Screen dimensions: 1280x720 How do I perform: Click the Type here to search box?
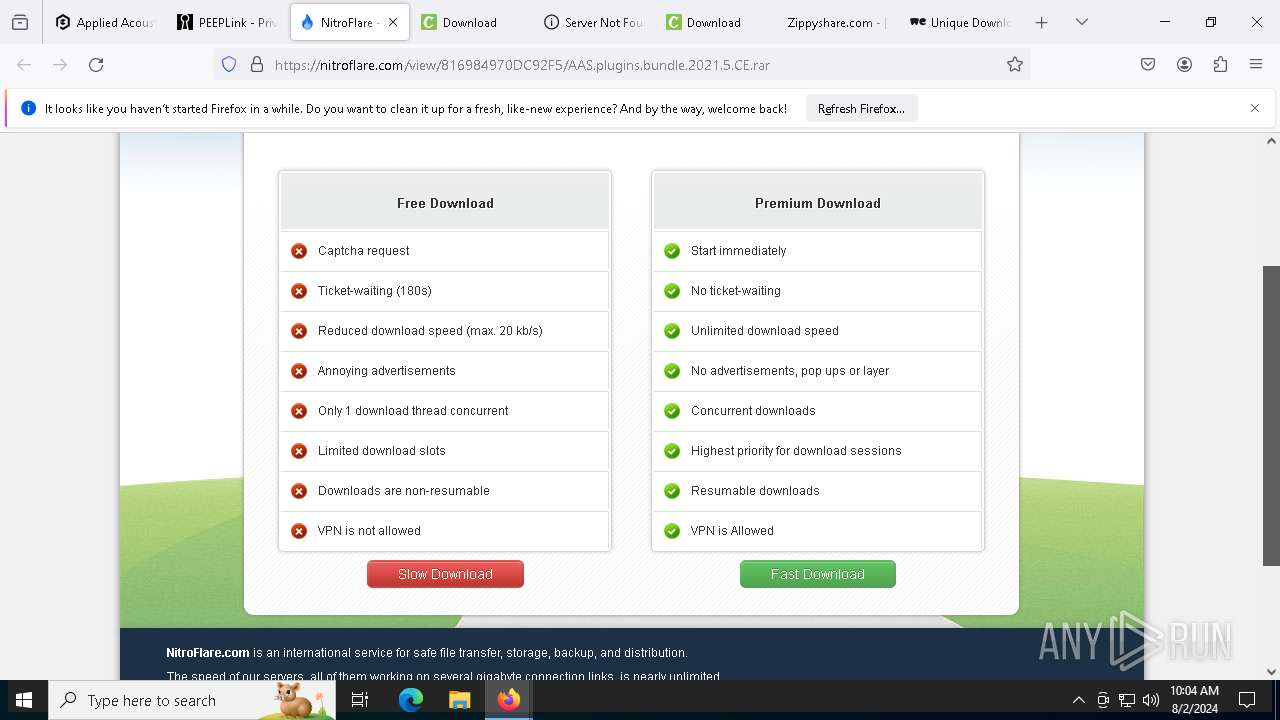tap(190, 700)
